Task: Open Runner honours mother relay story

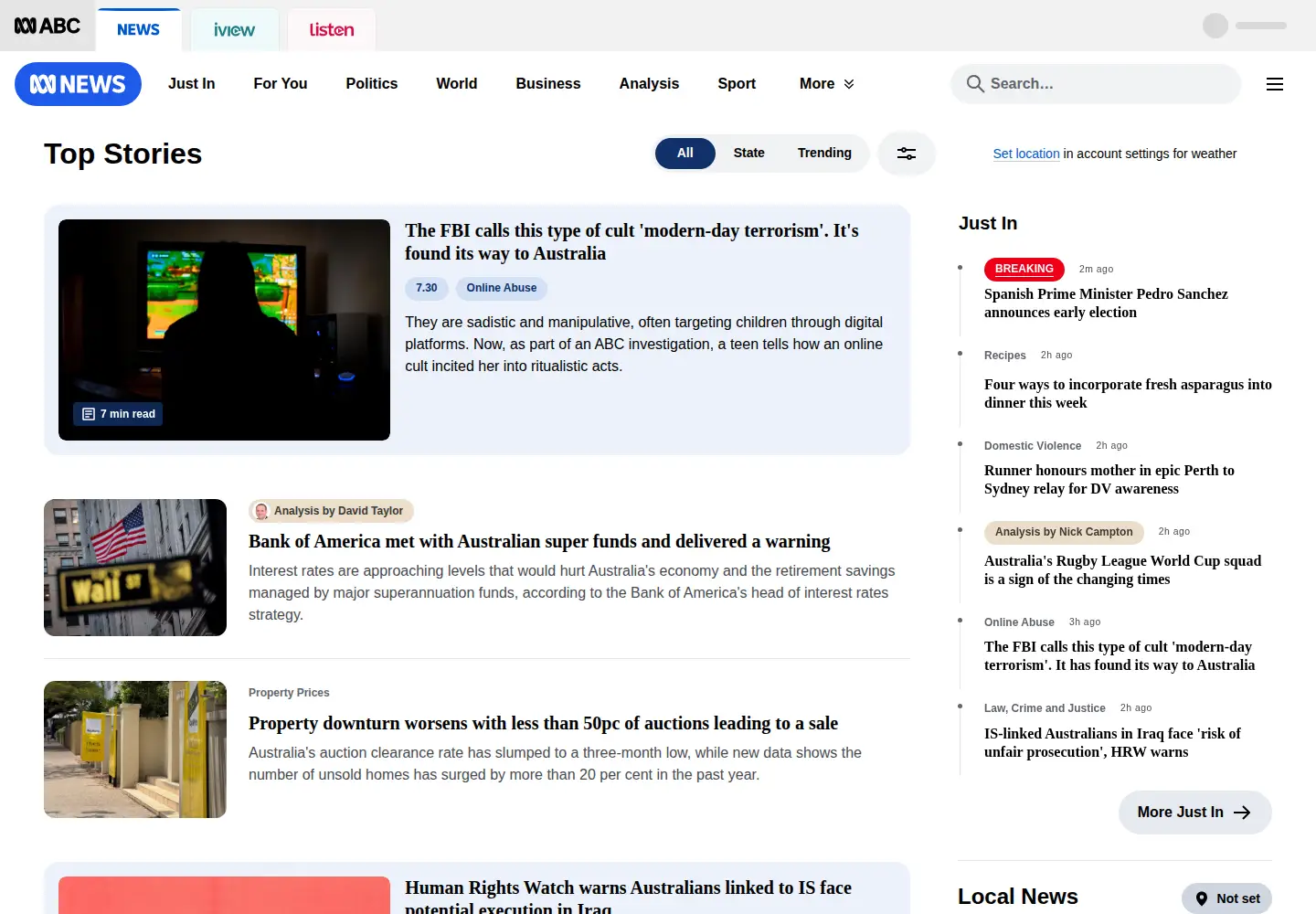Action: [1109, 480]
